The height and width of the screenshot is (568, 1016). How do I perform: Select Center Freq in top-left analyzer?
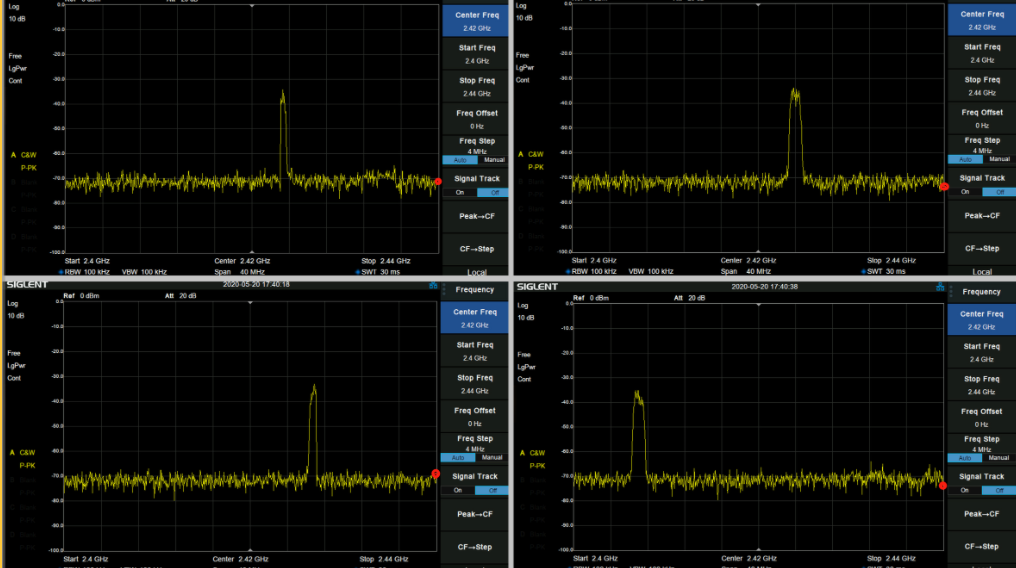476,21
